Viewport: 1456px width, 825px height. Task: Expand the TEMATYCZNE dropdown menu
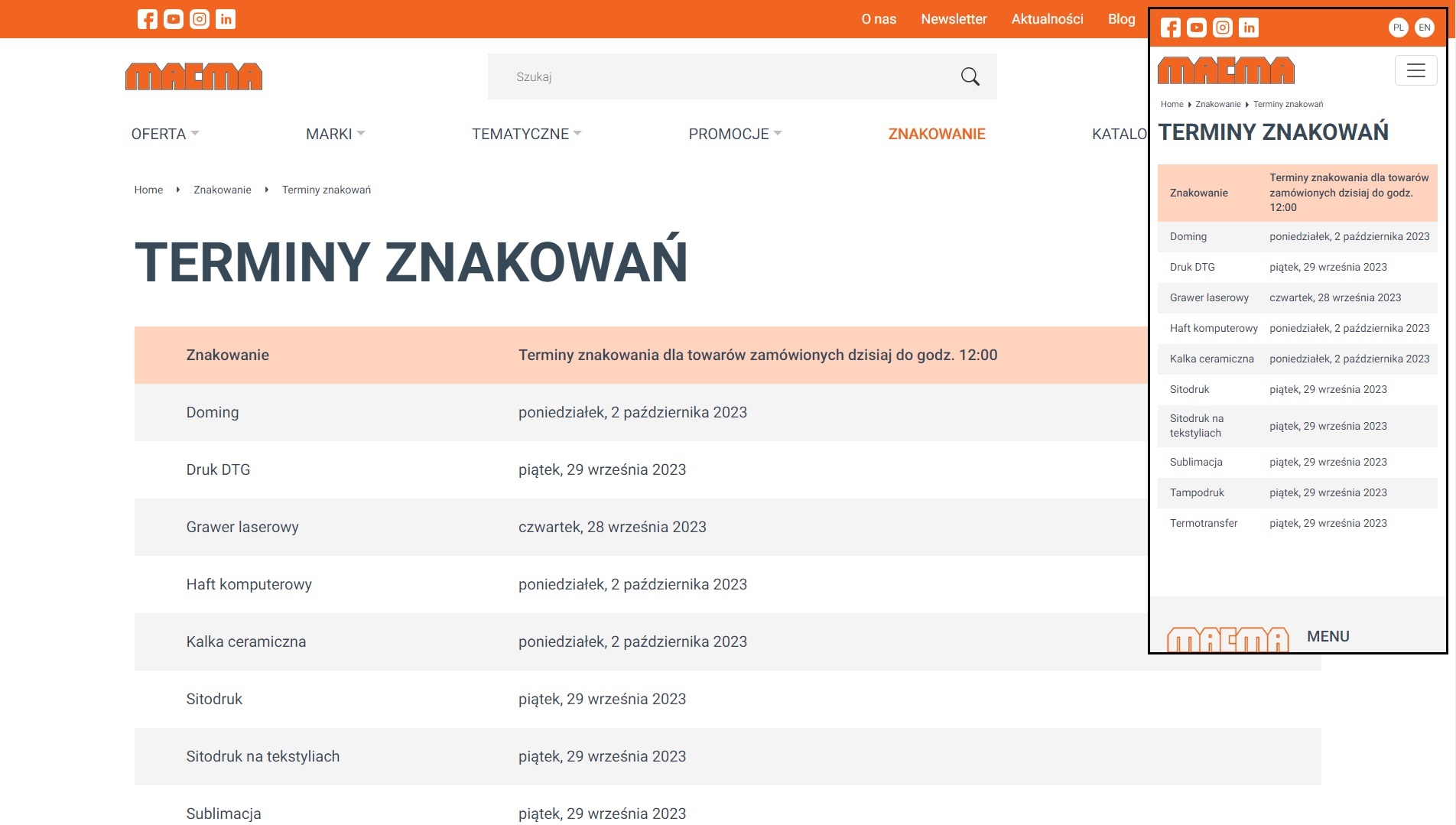(x=527, y=134)
